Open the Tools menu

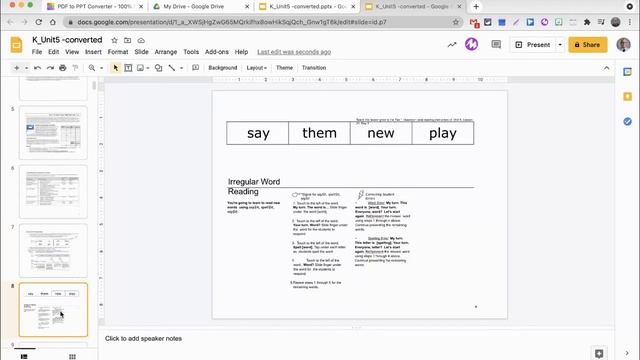point(191,52)
